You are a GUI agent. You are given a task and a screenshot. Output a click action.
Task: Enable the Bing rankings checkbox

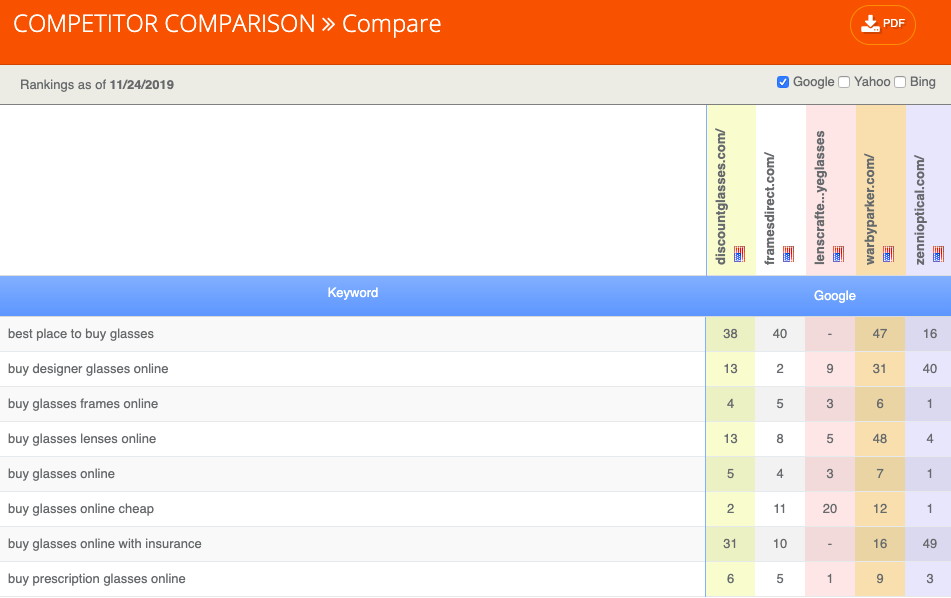click(900, 82)
